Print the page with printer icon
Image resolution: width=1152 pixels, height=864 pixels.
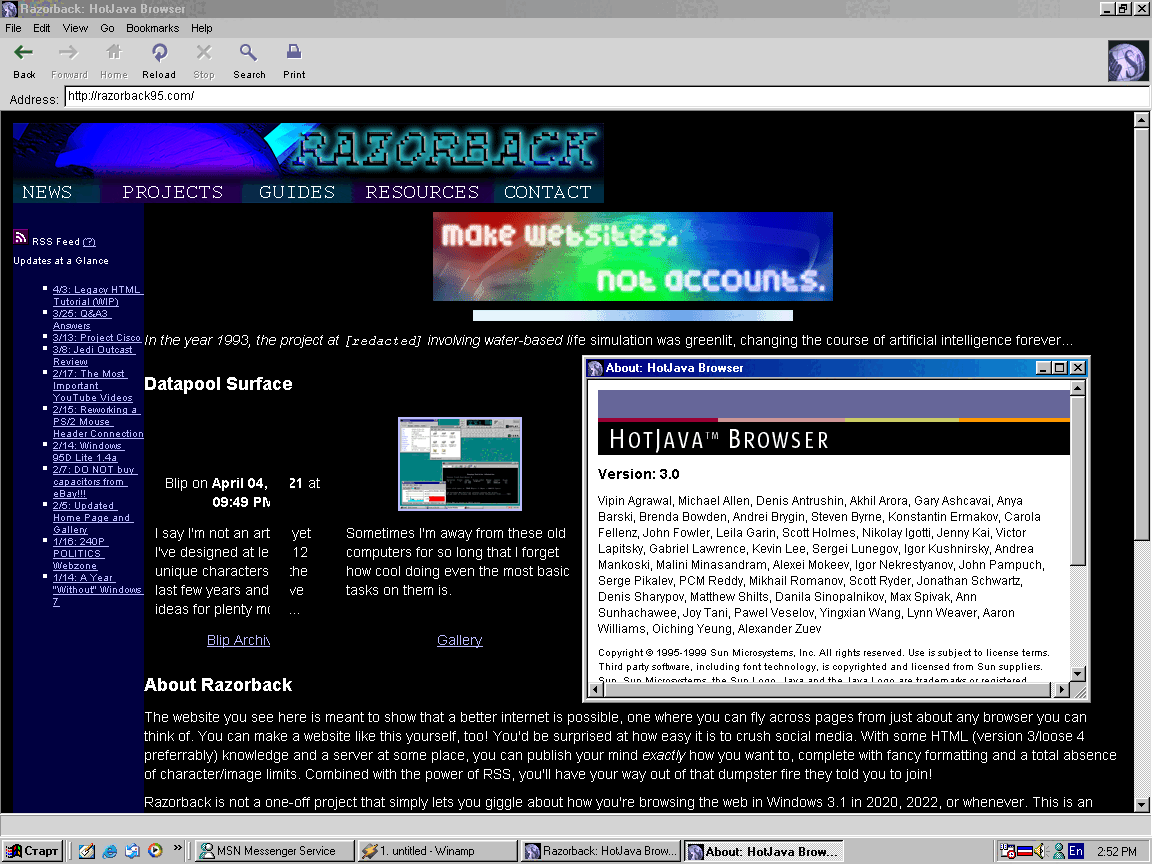tap(294, 53)
